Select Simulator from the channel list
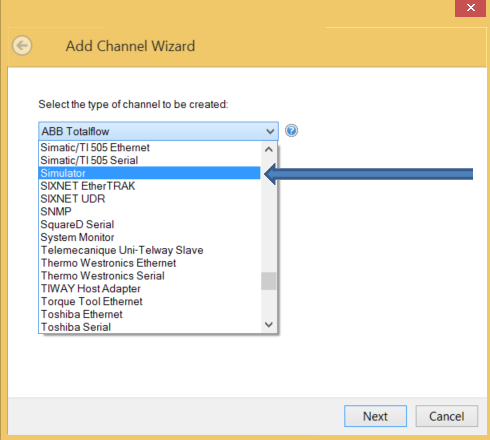The image size is (490, 440). point(150,173)
